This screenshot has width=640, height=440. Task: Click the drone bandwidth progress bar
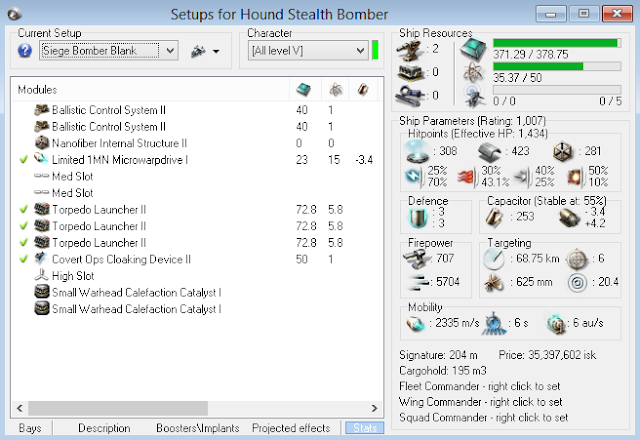pos(557,89)
